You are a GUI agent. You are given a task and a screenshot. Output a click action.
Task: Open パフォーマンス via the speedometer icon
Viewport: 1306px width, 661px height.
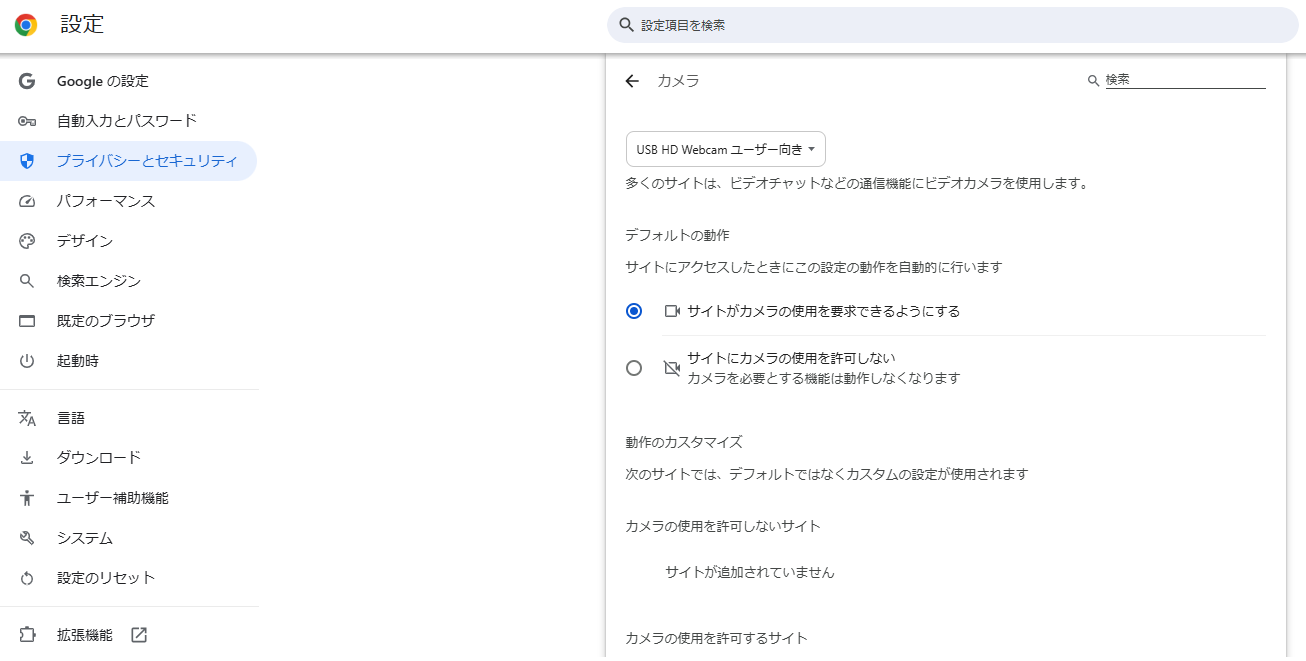point(26,201)
